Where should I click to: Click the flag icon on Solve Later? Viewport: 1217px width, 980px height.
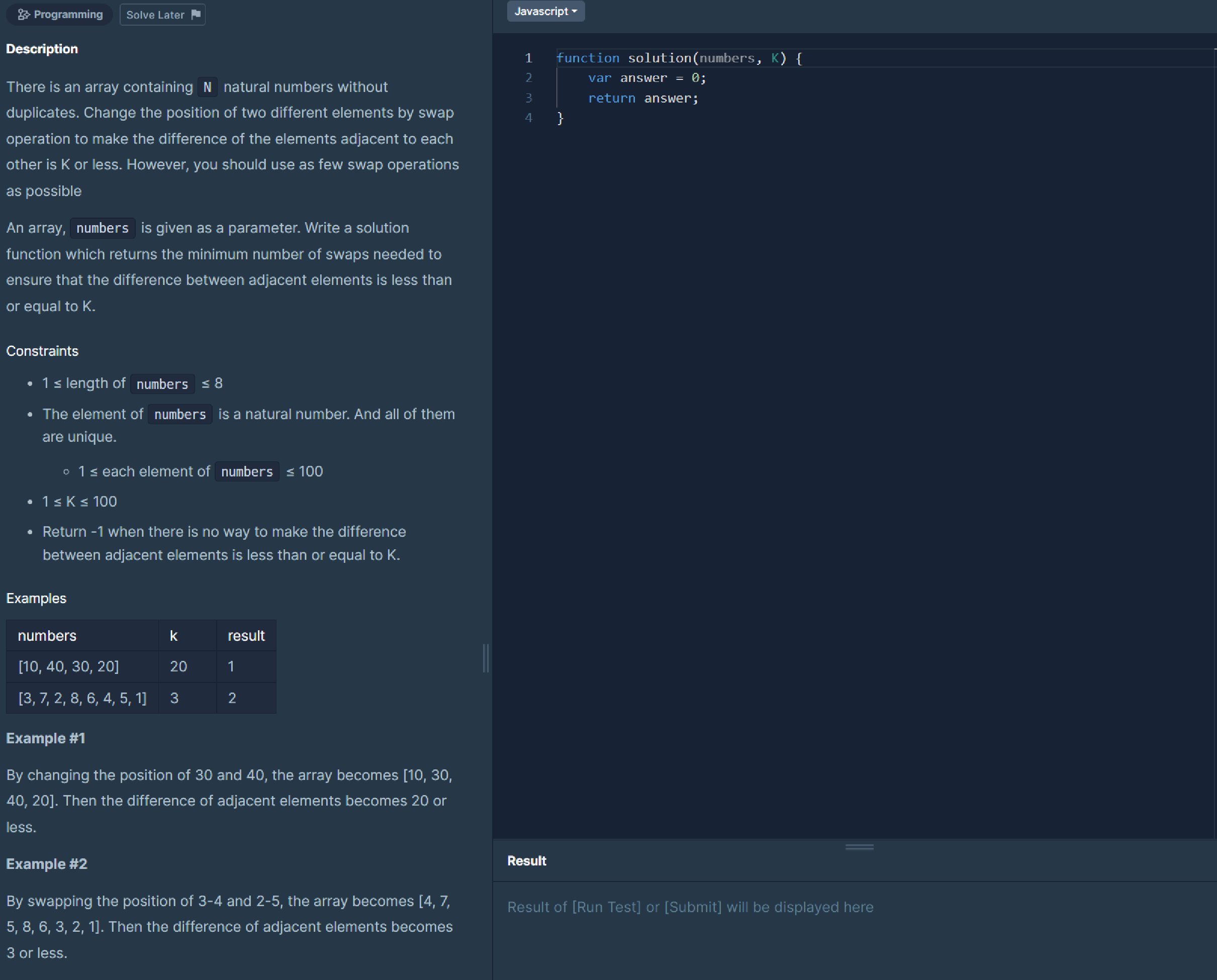(196, 15)
